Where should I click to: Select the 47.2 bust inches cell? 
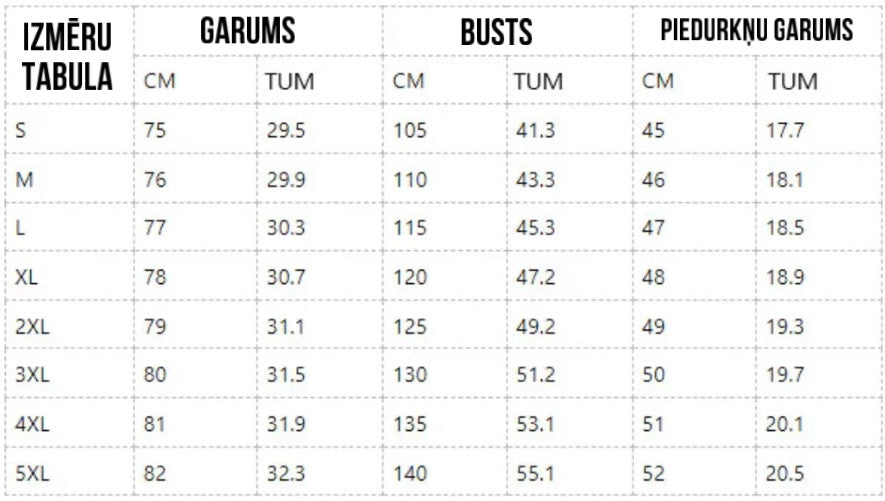pyautogui.click(x=534, y=277)
